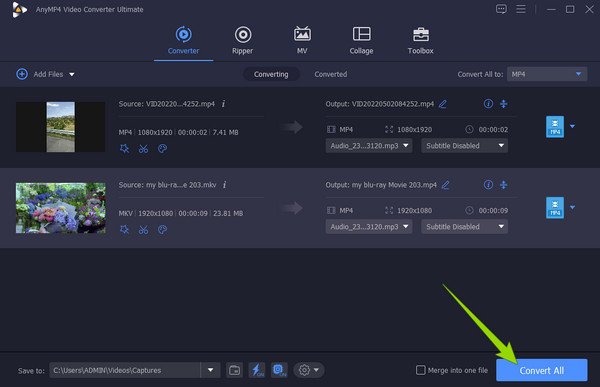Click the "Output: my blu-ray Movie 203.mp4" name
Viewport: 600px width, 387px height.
[x=381, y=185]
